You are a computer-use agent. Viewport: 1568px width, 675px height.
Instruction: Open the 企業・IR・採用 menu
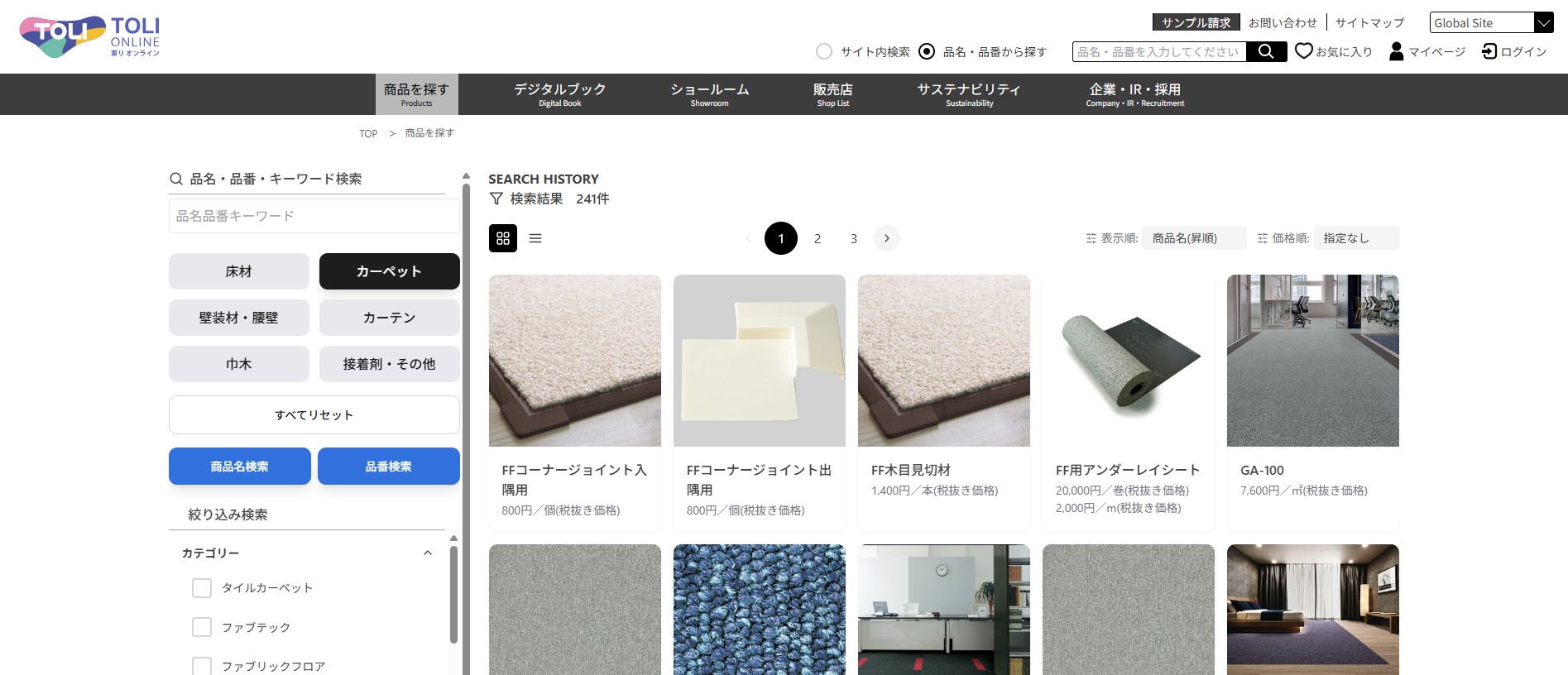1135,94
